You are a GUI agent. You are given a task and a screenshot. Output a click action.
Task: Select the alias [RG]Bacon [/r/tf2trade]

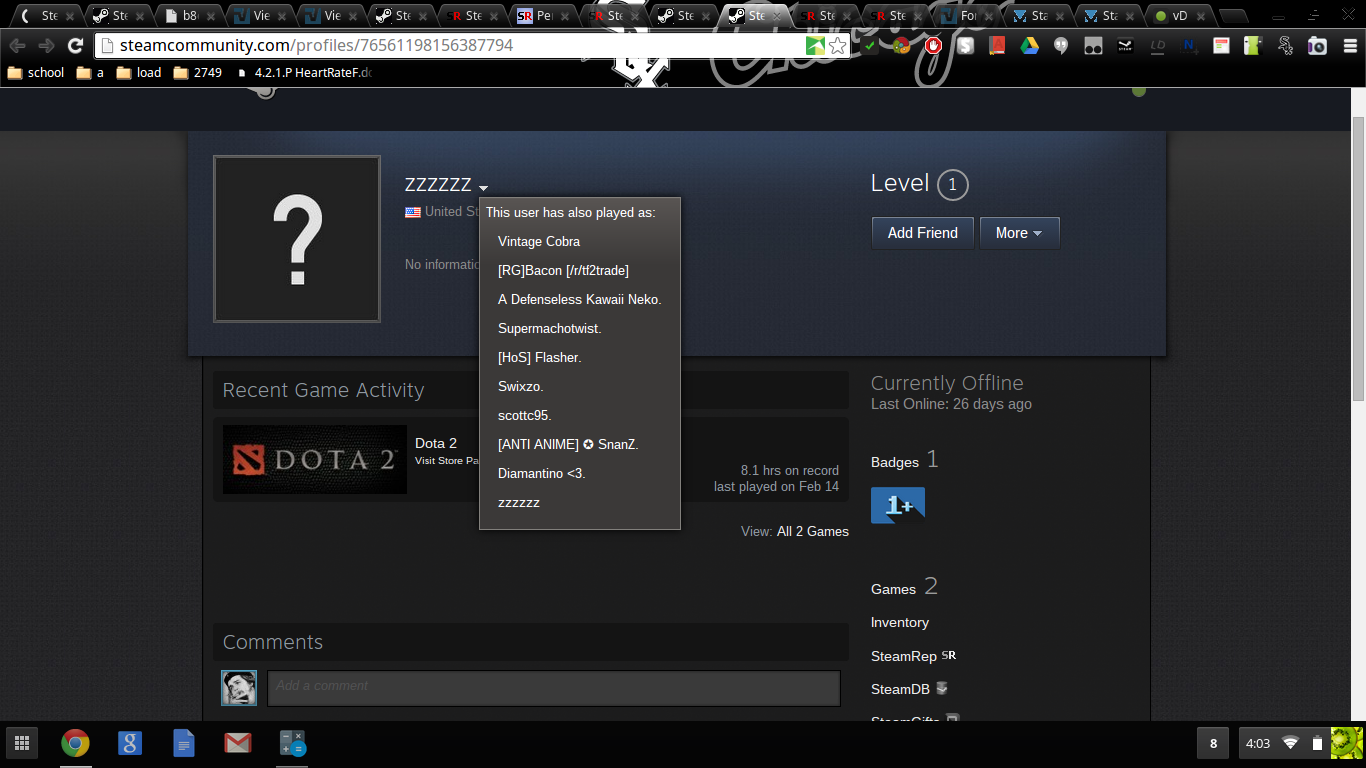563,270
